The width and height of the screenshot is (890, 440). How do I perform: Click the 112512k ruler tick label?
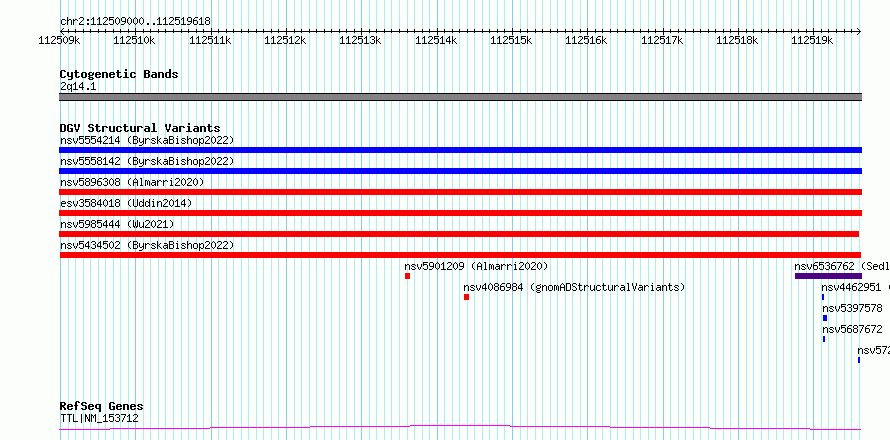pos(286,40)
